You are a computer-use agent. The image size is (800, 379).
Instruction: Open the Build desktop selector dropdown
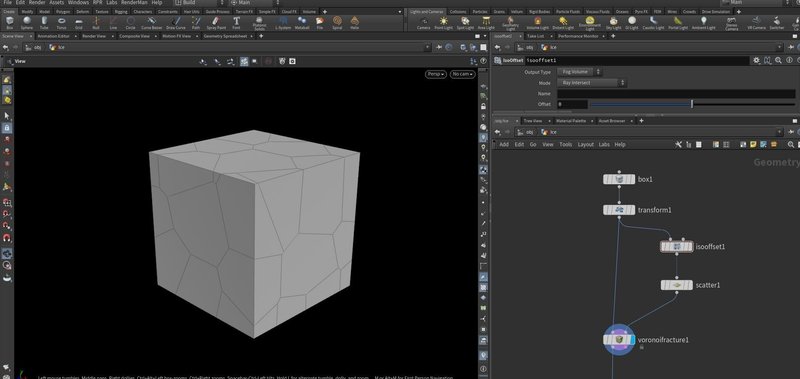[x=199, y=3]
